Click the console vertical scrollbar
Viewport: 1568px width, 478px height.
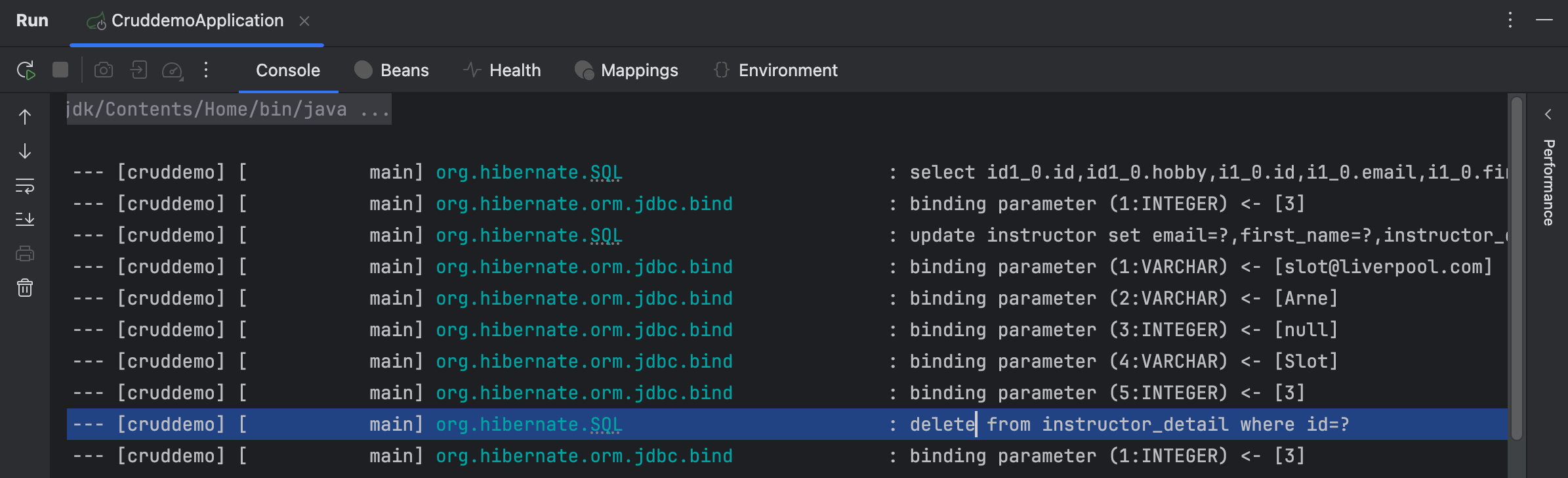coord(1516,269)
